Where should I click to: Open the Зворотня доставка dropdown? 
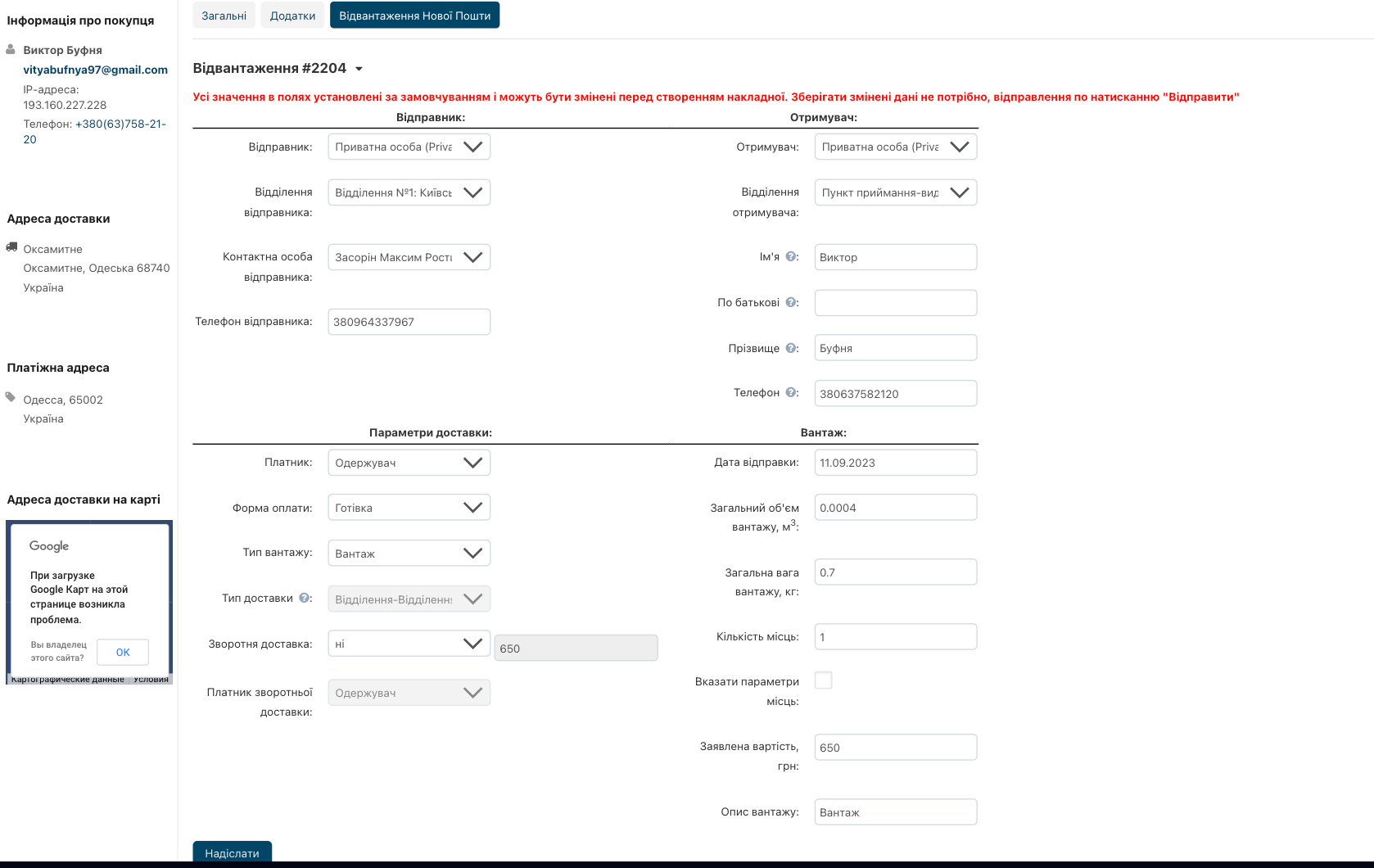click(409, 644)
